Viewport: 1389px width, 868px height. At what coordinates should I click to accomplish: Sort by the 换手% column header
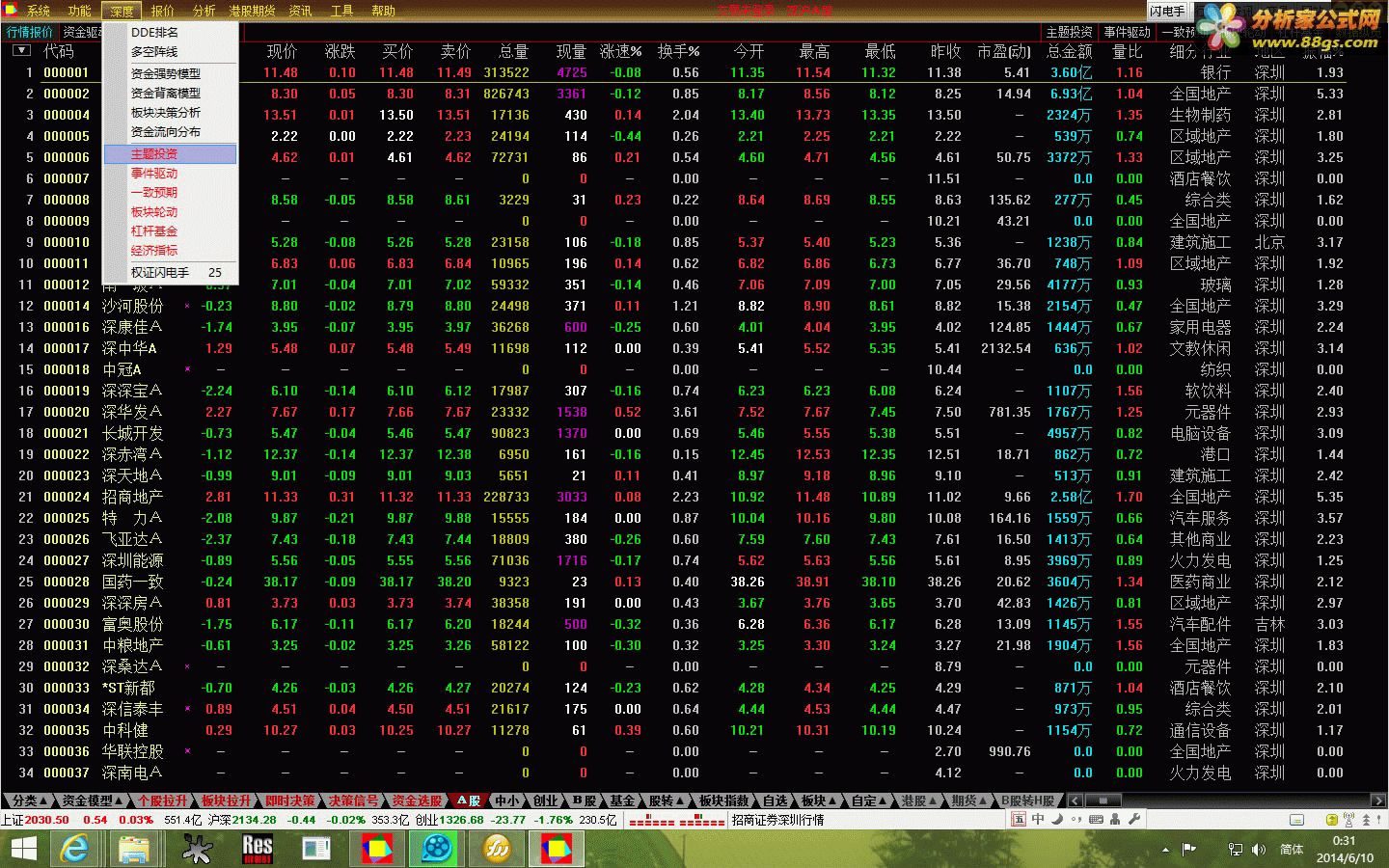coord(679,51)
